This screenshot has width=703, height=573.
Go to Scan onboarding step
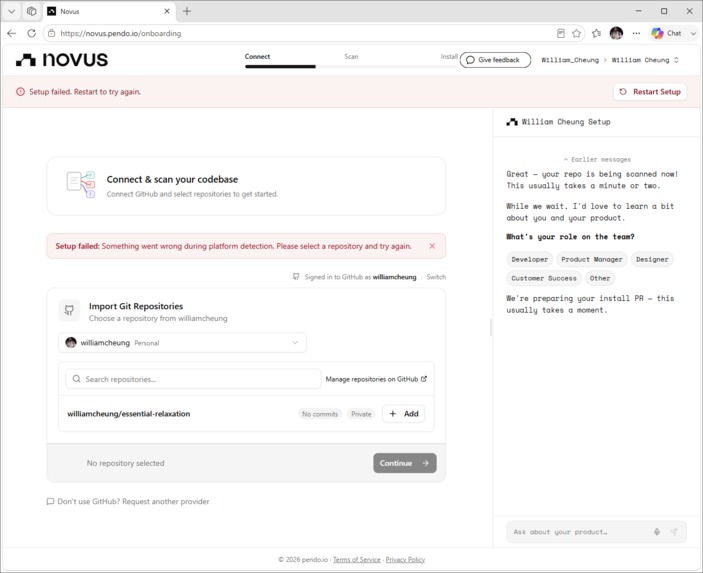click(x=351, y=56)
